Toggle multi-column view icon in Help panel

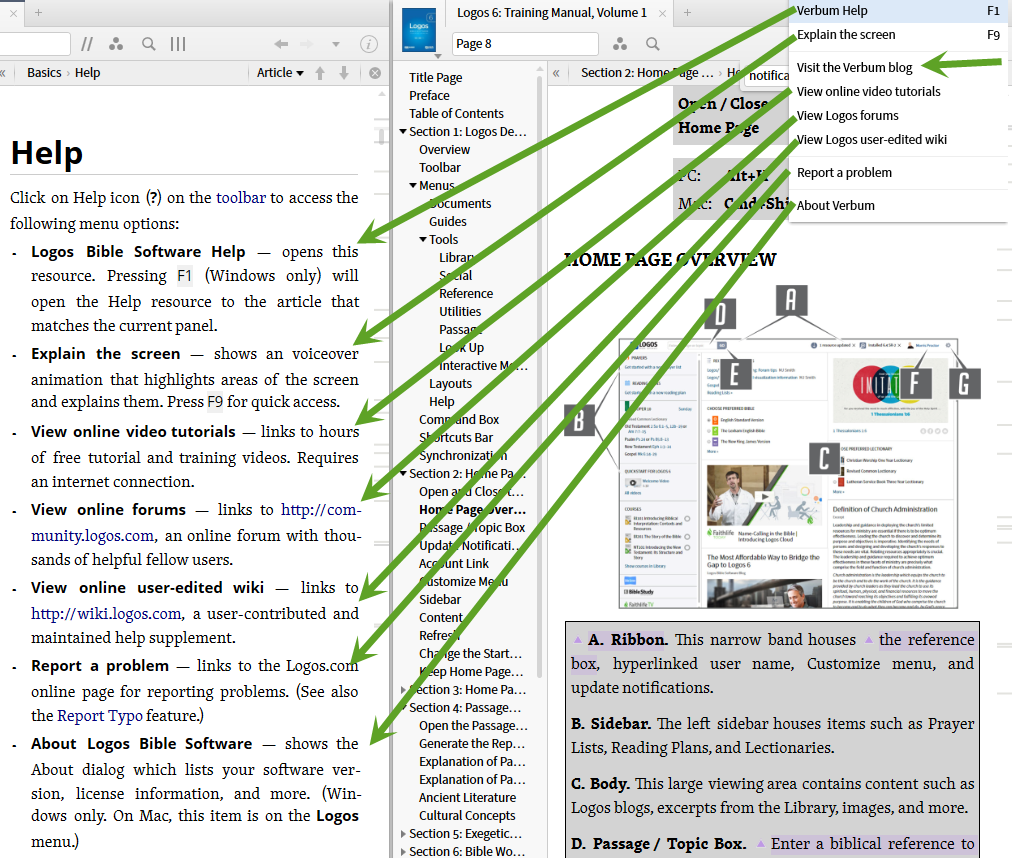pos(178,44)
